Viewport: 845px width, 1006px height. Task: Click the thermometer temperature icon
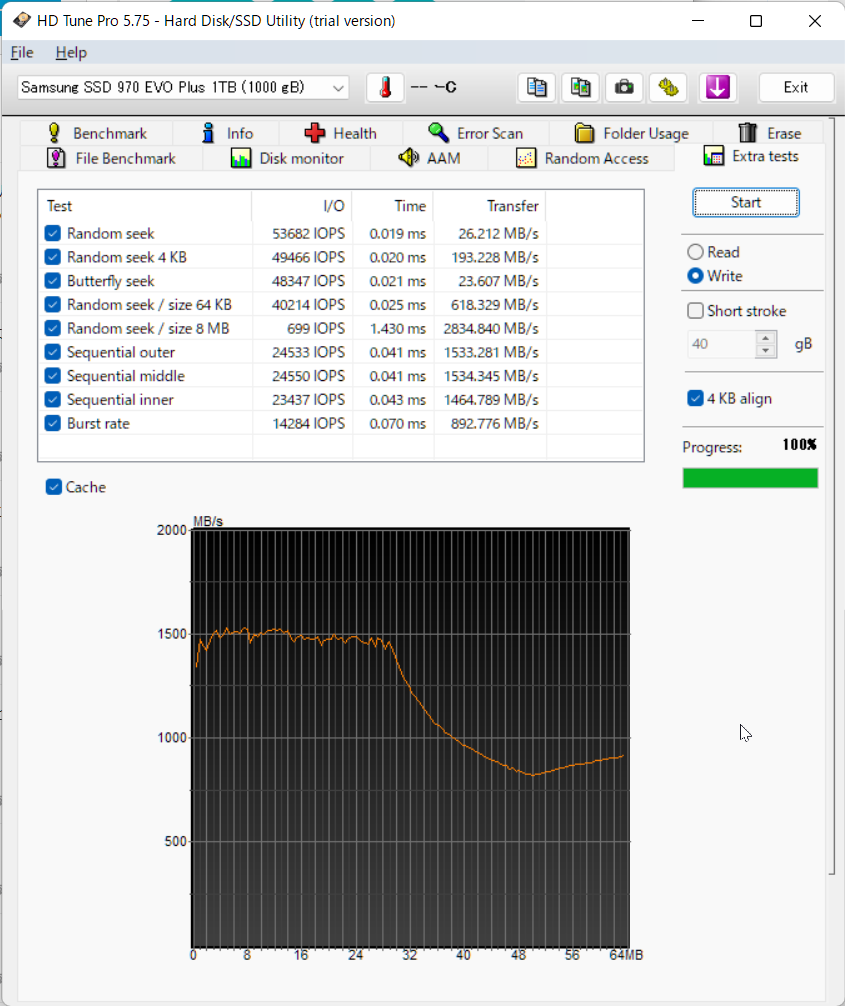coord(385,87)
